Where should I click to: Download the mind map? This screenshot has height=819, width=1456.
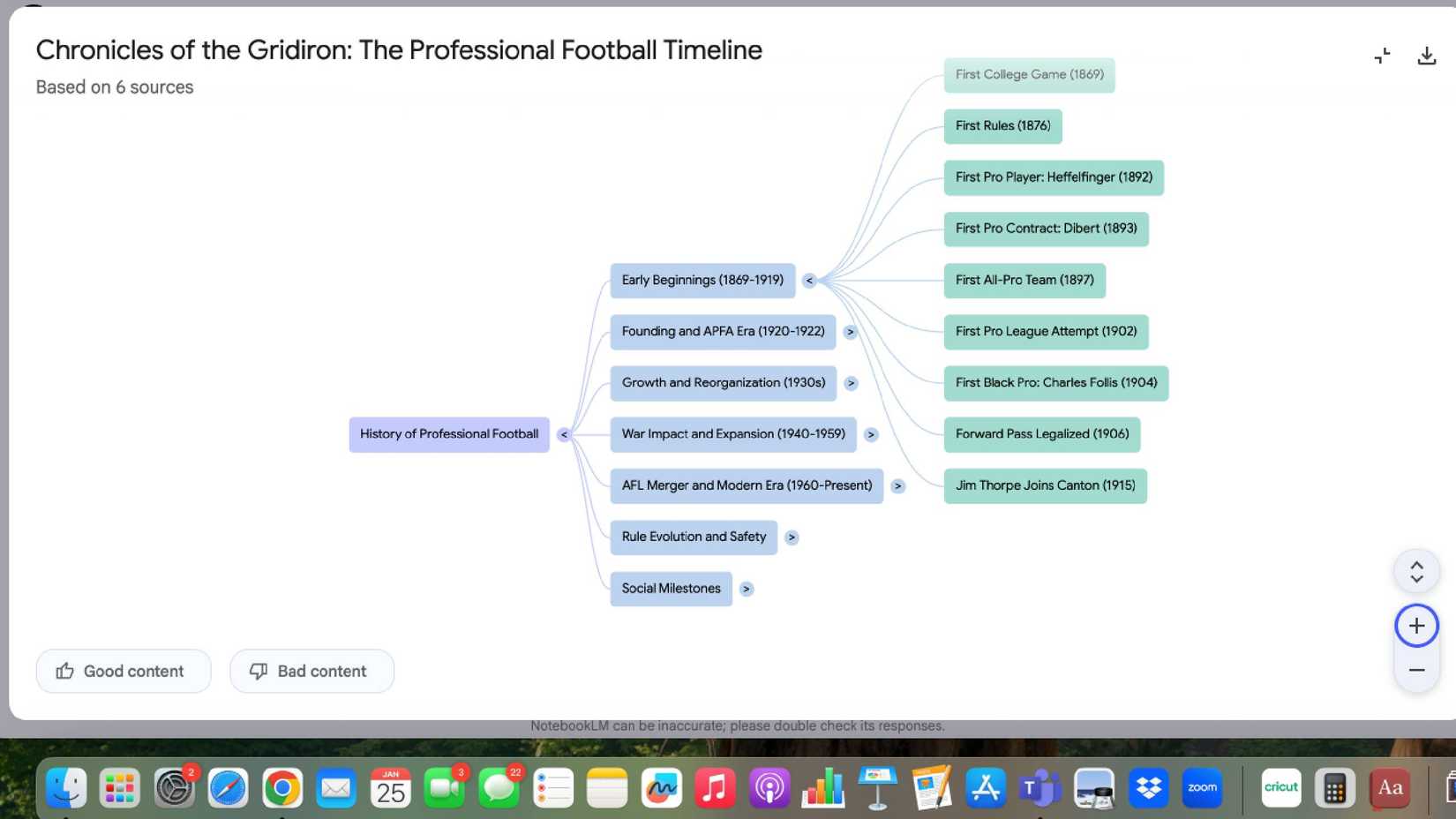click(x=1427, y=55)
